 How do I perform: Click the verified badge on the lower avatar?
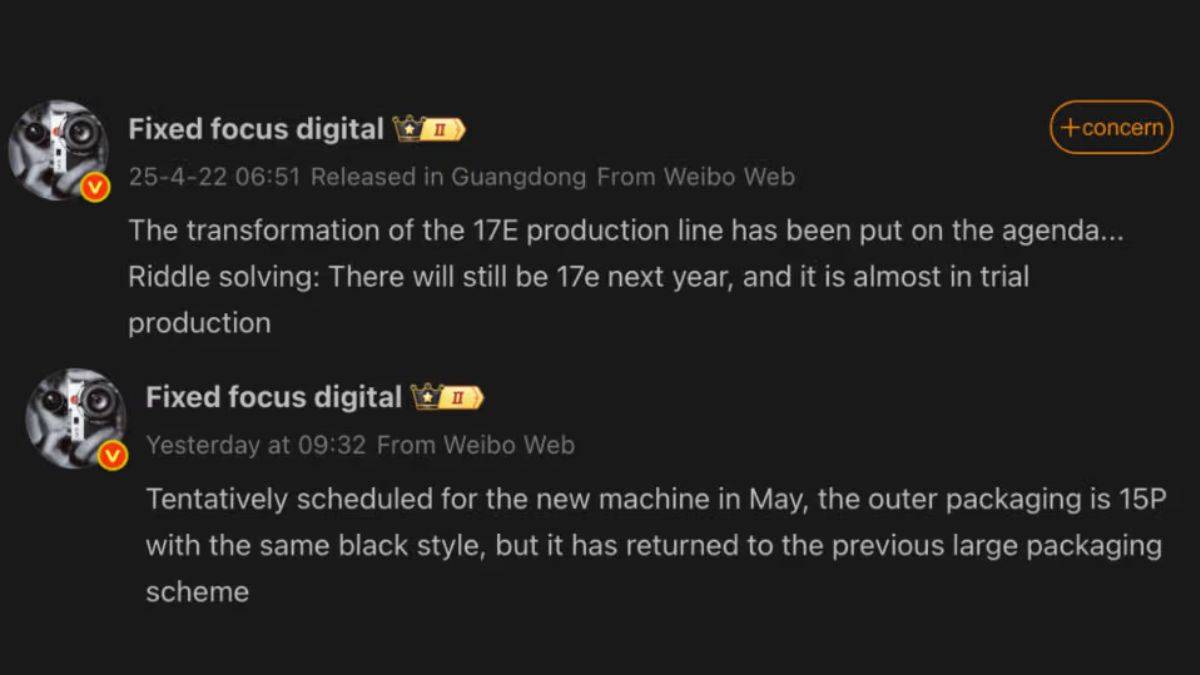coord(114,455)
